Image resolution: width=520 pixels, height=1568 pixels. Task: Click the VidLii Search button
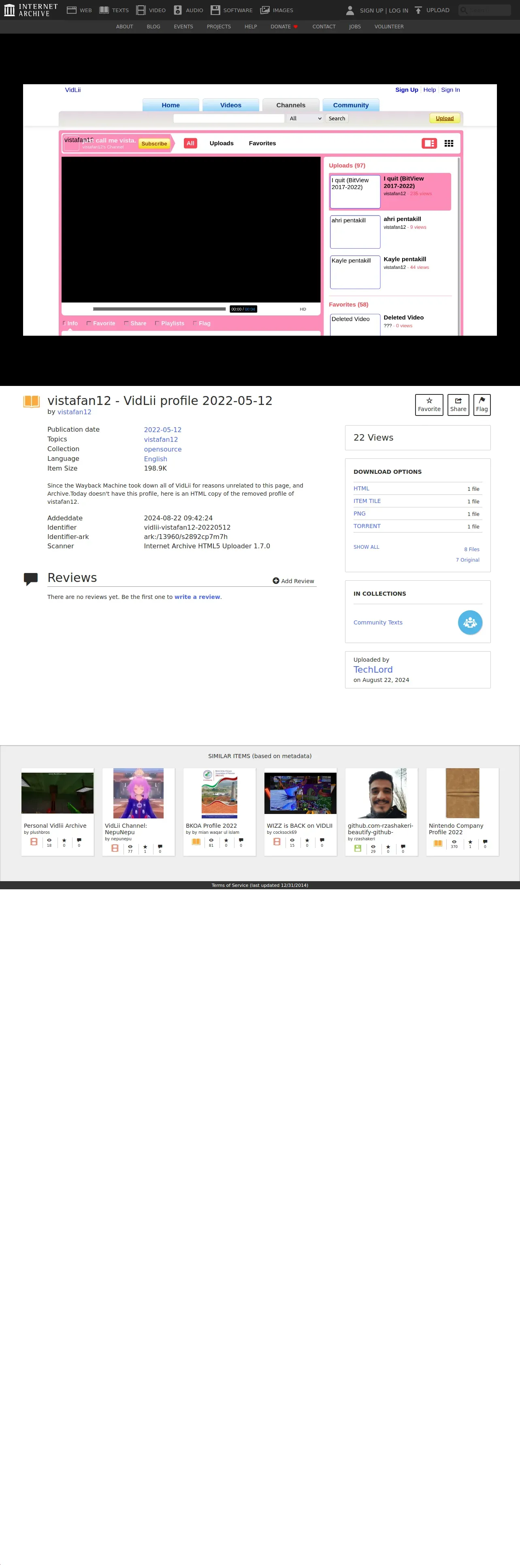(337, 119)
